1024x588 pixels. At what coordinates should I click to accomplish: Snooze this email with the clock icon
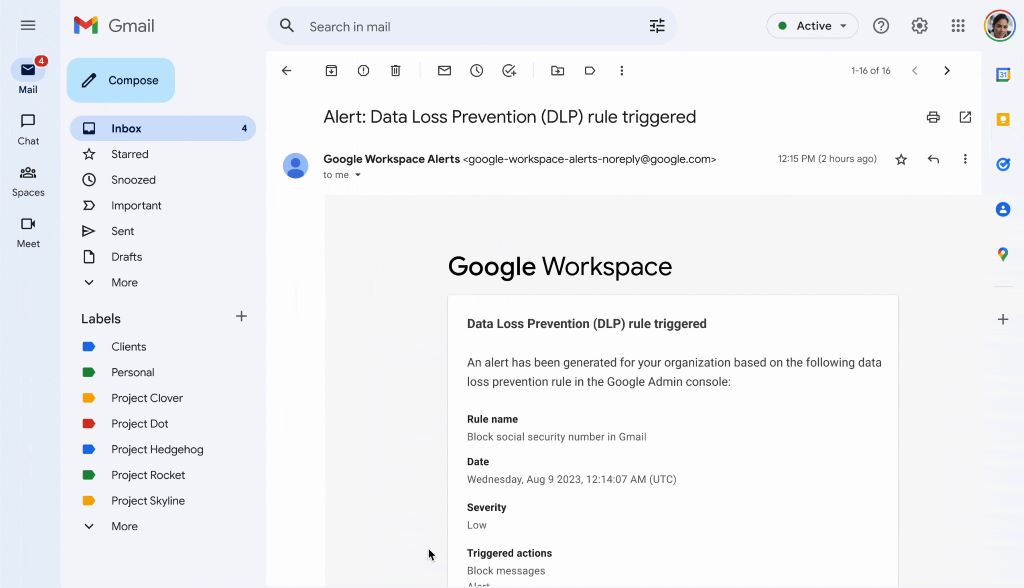point(477,71)
